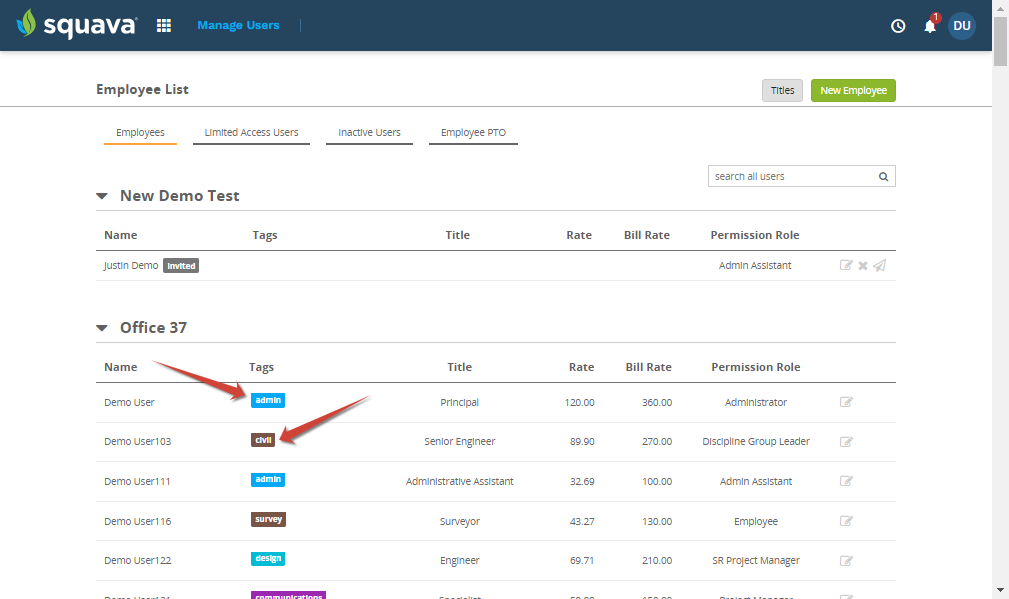1009x599 pixels.
Task: Click Demo User111's admin tag
Action: (x=268, y=479)
